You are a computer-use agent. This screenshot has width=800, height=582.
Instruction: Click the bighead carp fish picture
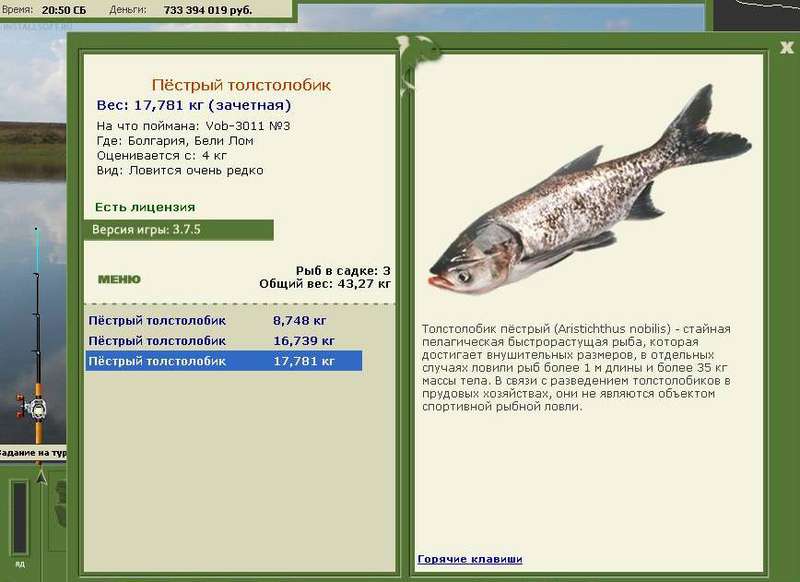click(x=589, y=191)
